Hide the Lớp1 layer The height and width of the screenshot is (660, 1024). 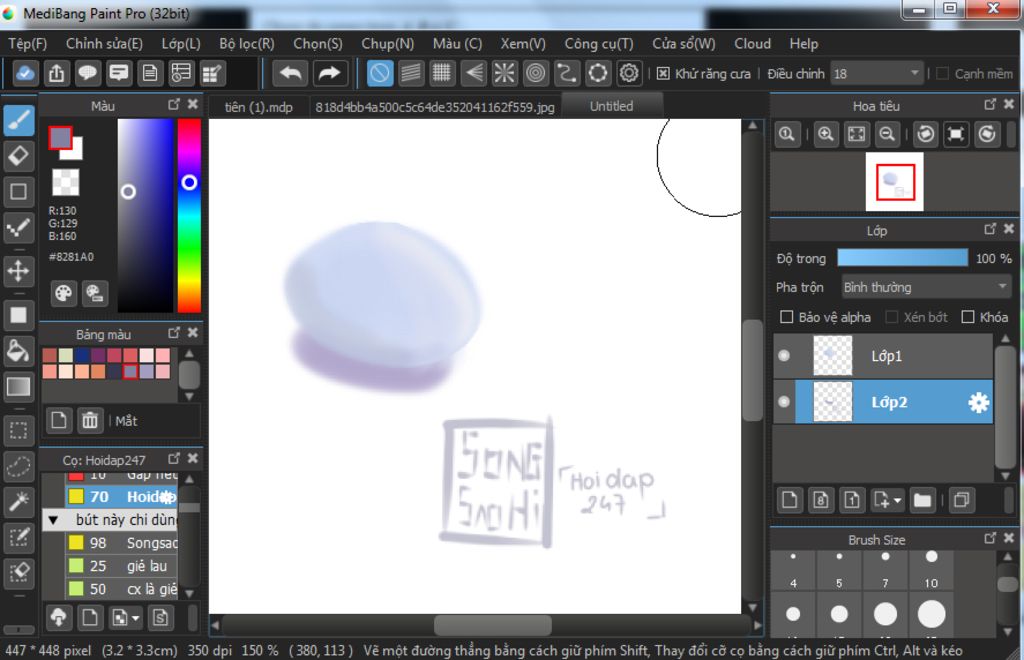pos(784,356)
